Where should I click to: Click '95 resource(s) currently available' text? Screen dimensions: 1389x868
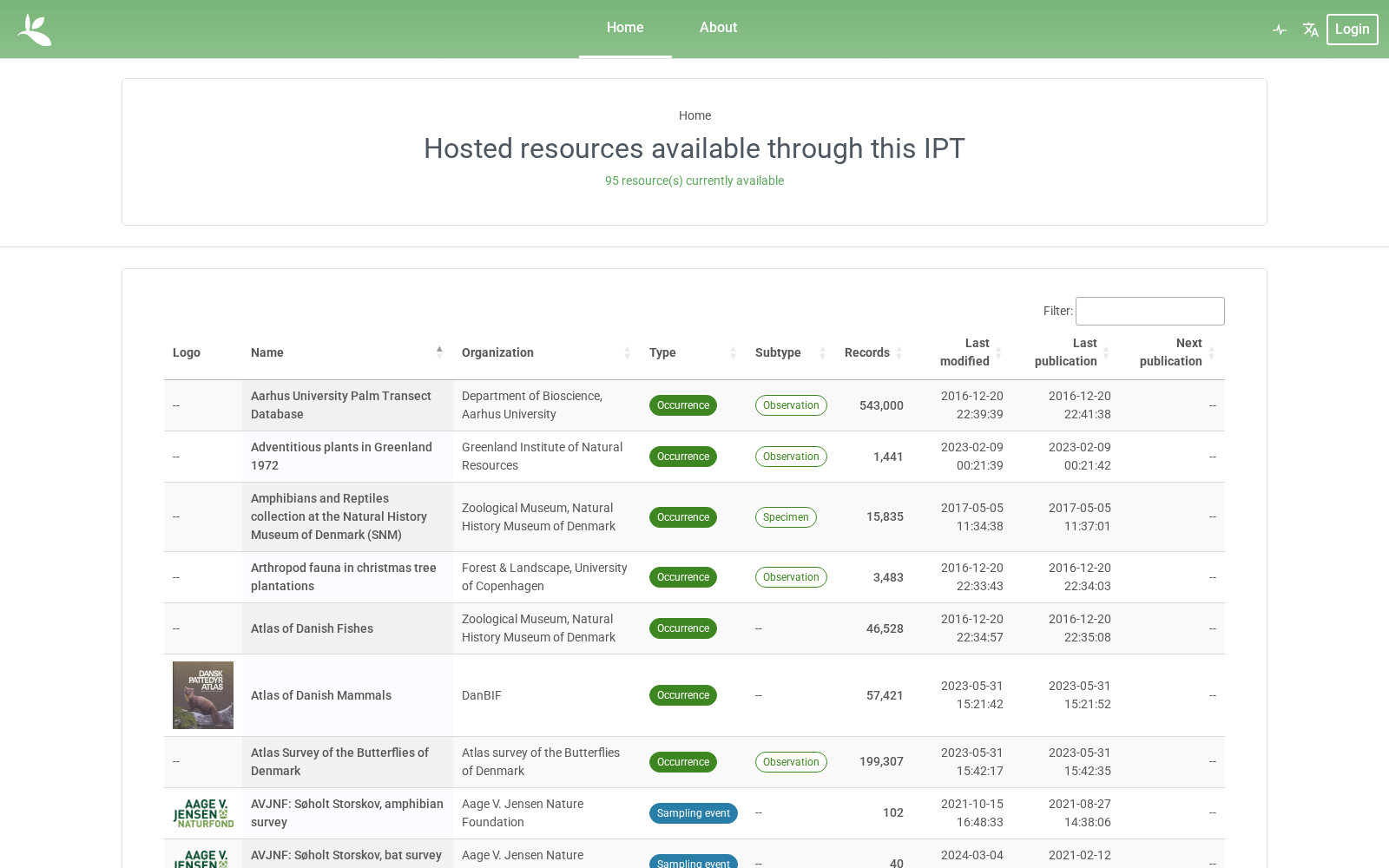pos(694,181)
